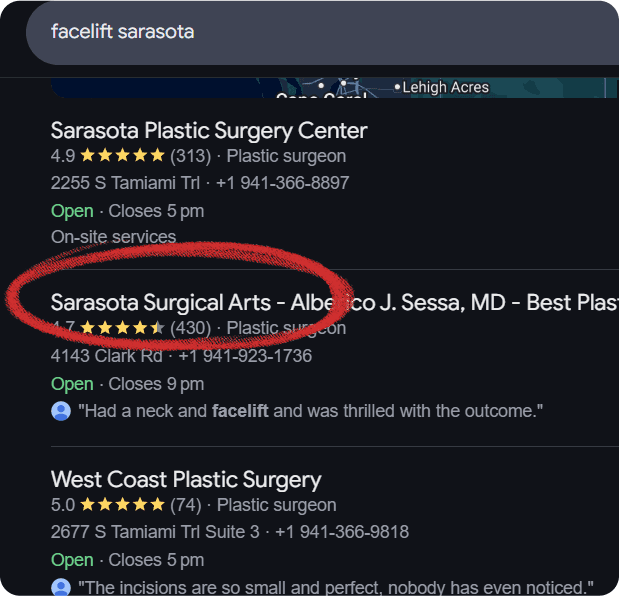Click the (74) reviews count
Image resolution: width=619 pixels, height=596 pixels.
pyautogui.click(x=186, y=505)
